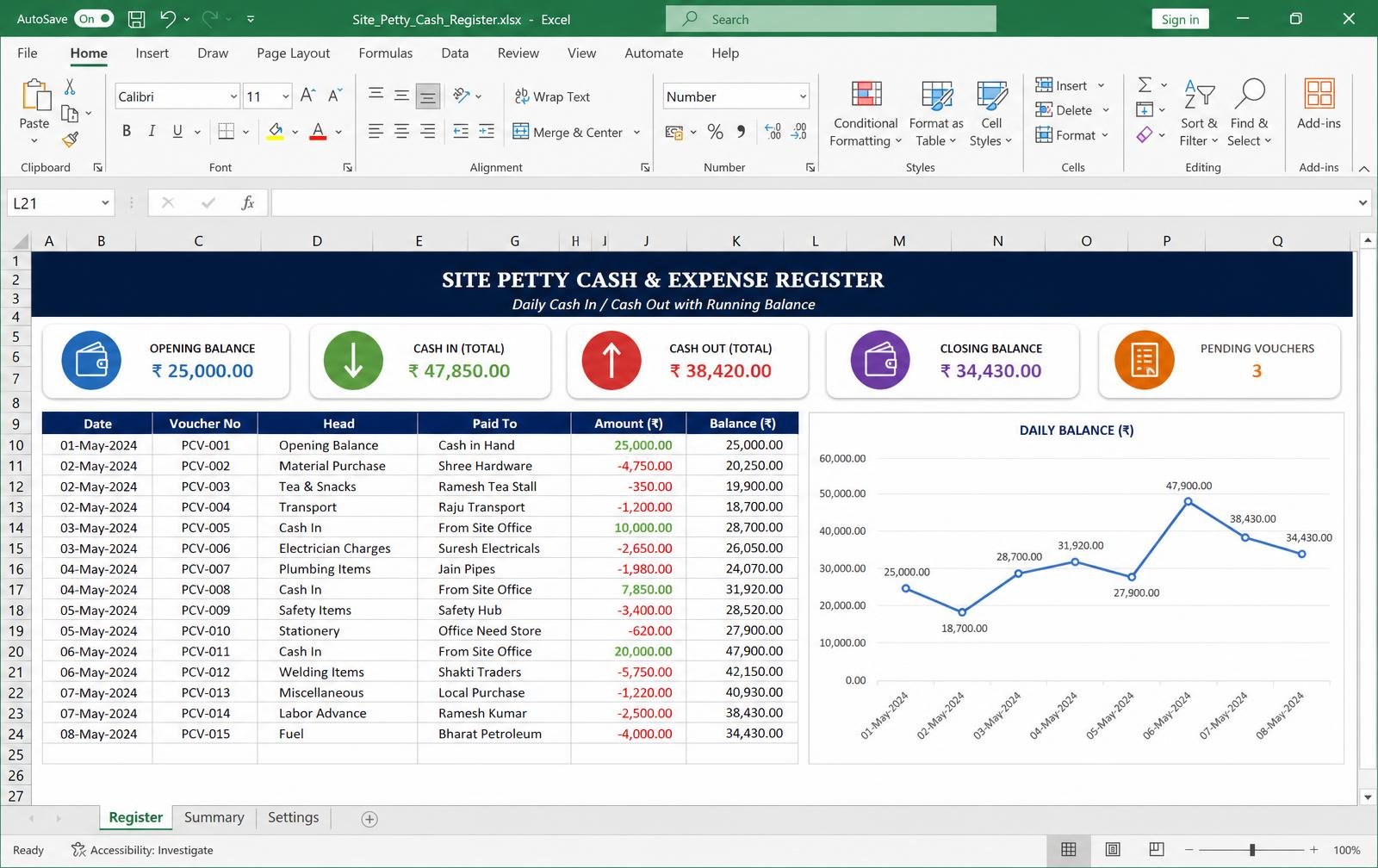Toggle Middle Align vertical alignment

tap(401, 96)
